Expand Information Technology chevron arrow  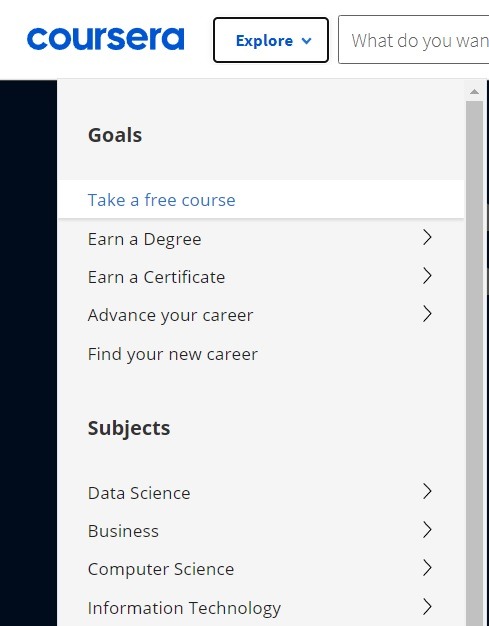point(427,606)
